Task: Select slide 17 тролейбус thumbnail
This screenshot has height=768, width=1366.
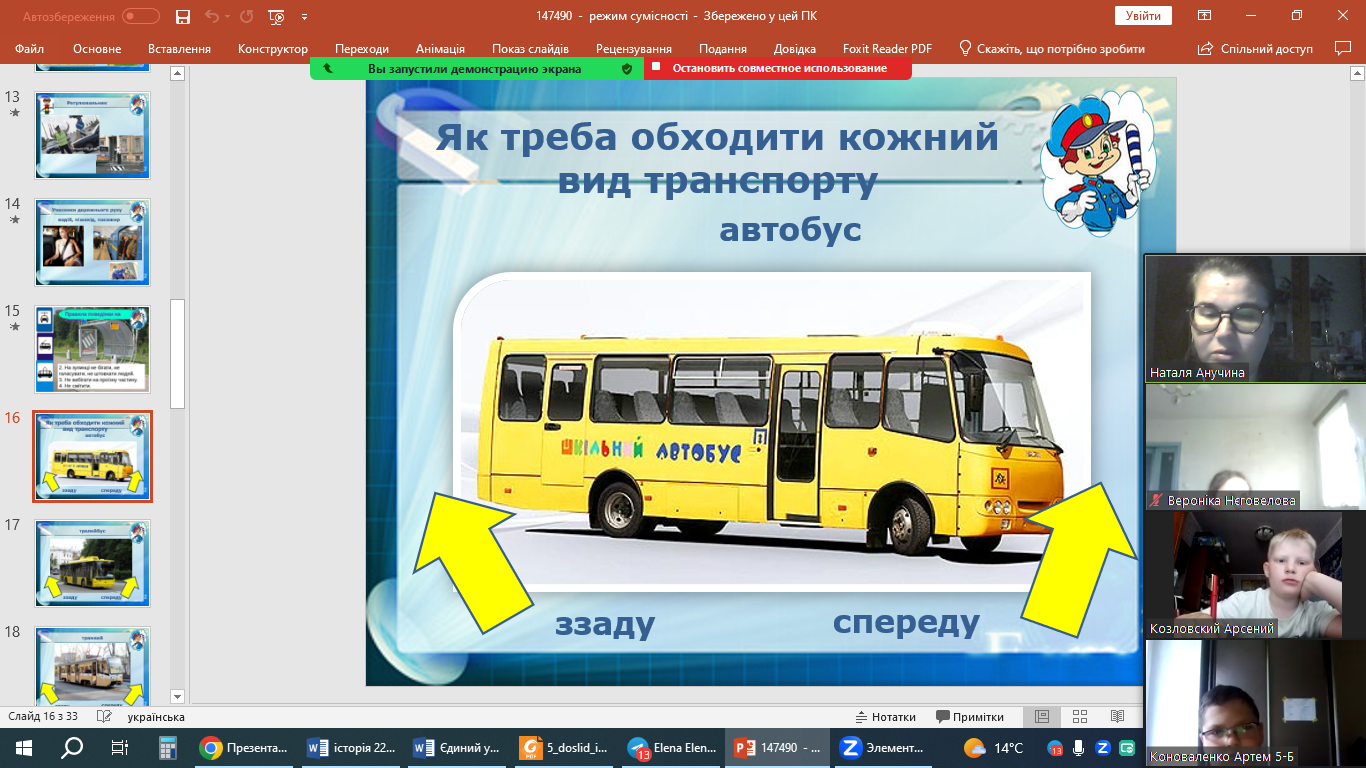Action: click(x=92, y=563)
